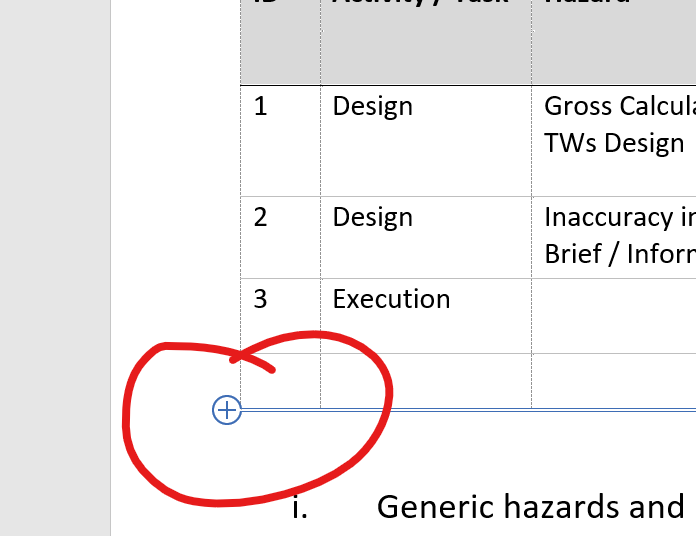This screenshot has width=696, height=536.
Task: Select the Design cell in row 2
Action: tap(372, 217)
